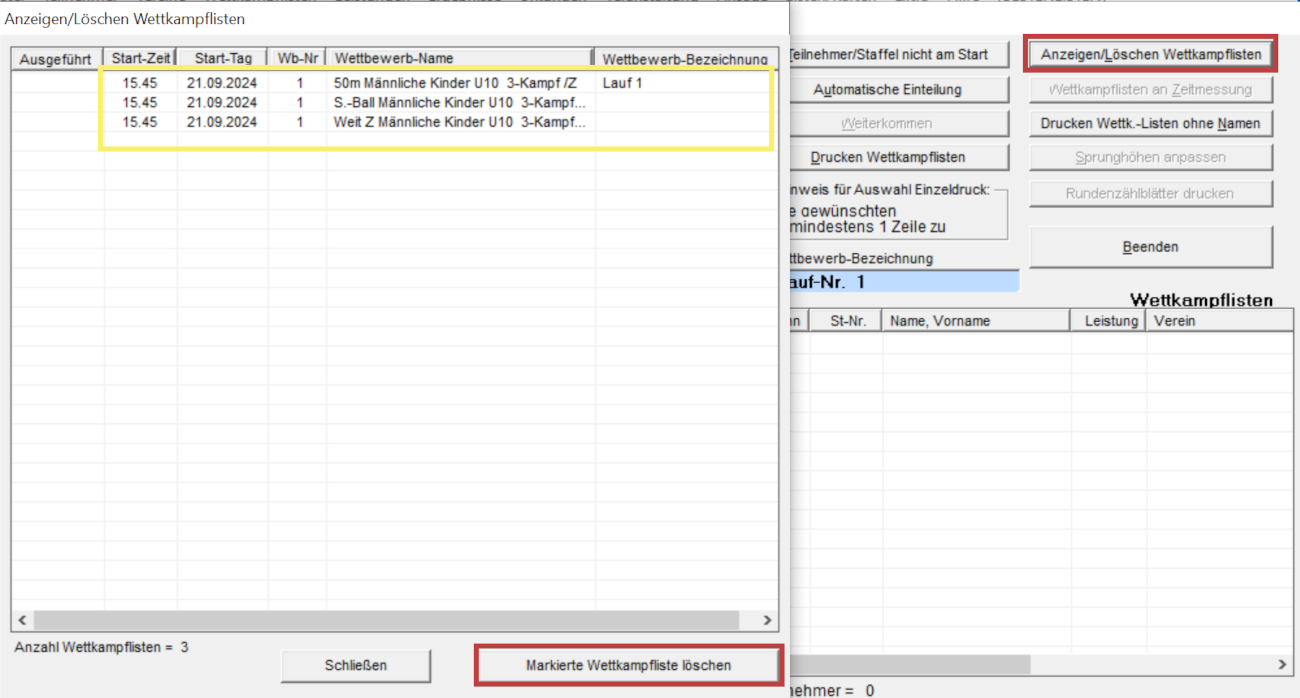This screenshot has height=698, width=1300.
Task: Click the Name, Vorname column header
Action: click(976, 321)
